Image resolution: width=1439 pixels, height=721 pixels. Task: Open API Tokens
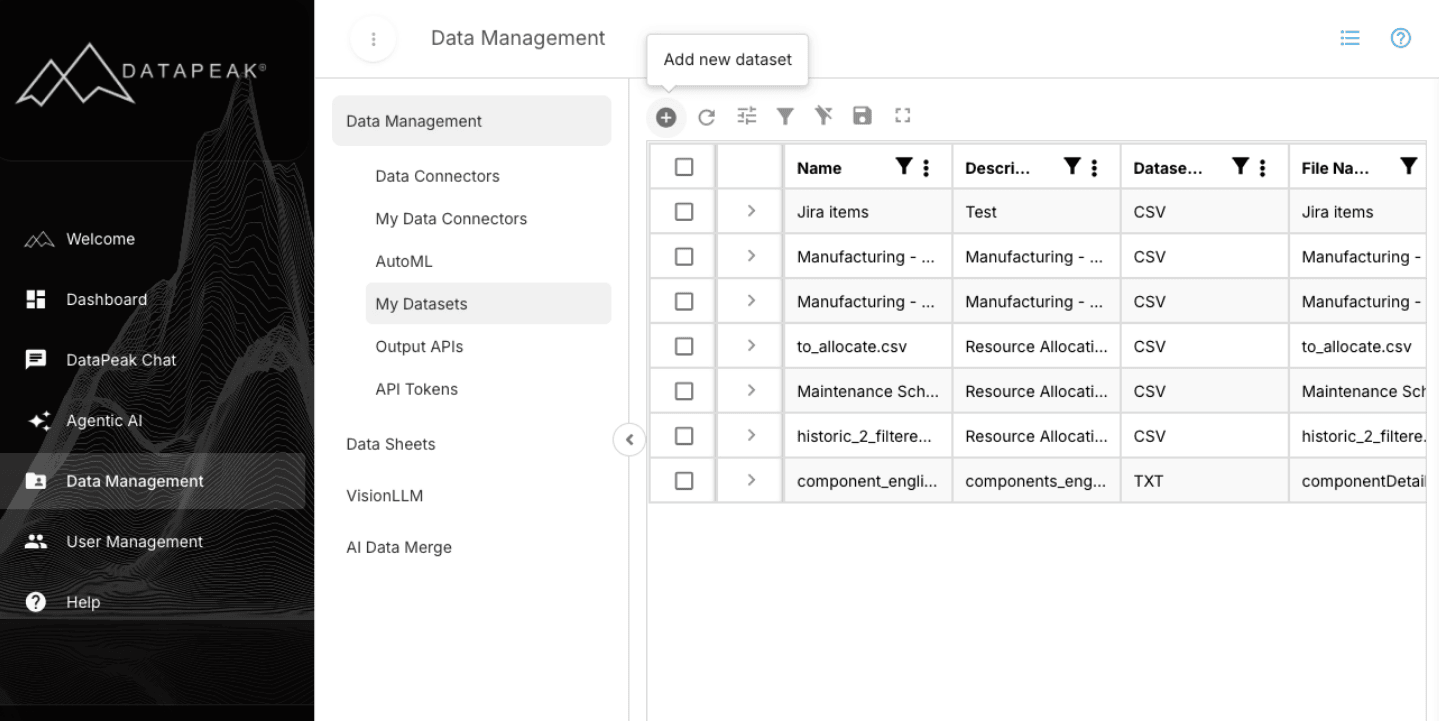click(x=488, y=389)
